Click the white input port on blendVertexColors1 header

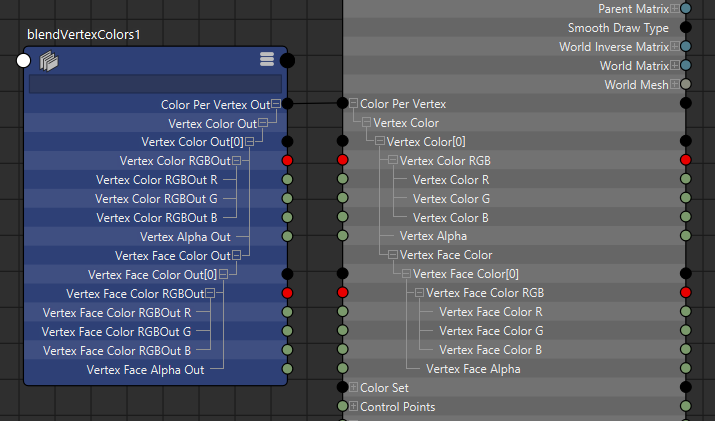pos(25,61)
